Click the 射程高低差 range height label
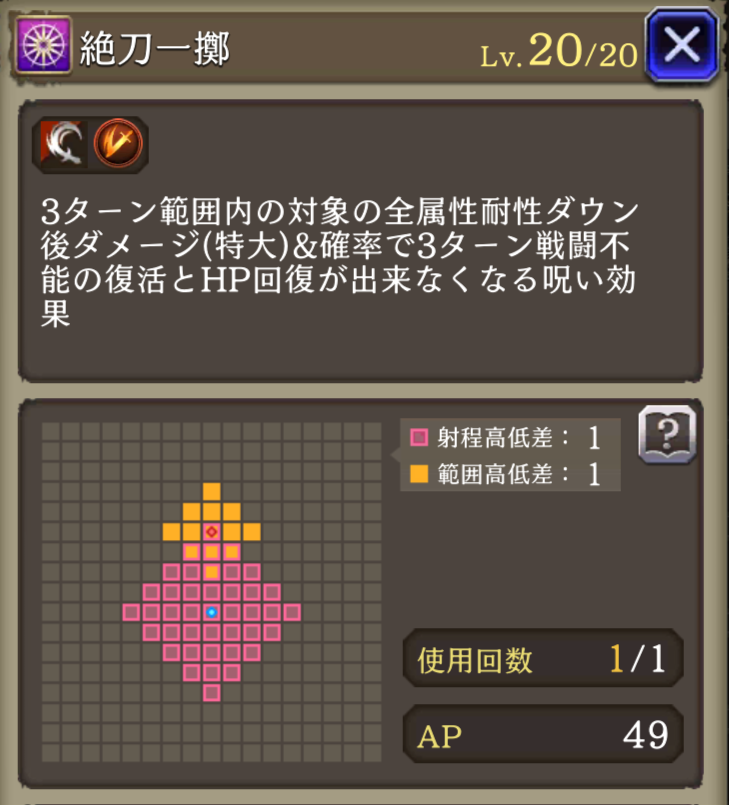The image size is (729, 805). click(495, 438)
